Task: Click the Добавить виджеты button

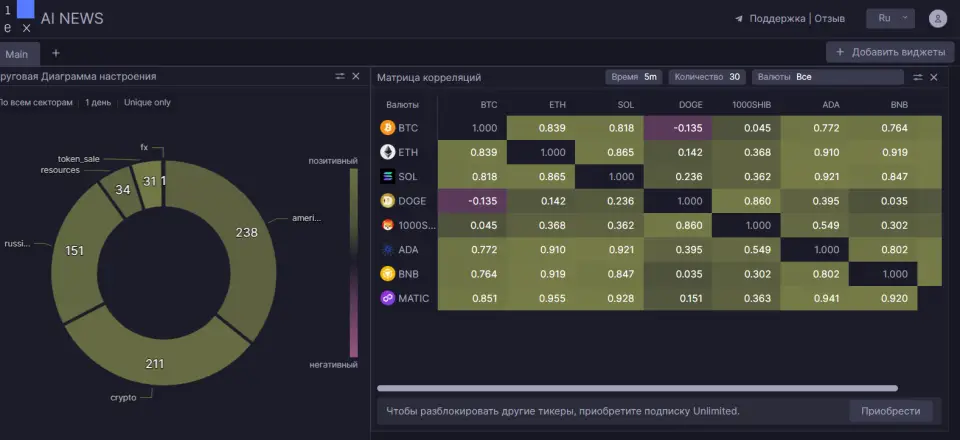Action: coord(890,52)
